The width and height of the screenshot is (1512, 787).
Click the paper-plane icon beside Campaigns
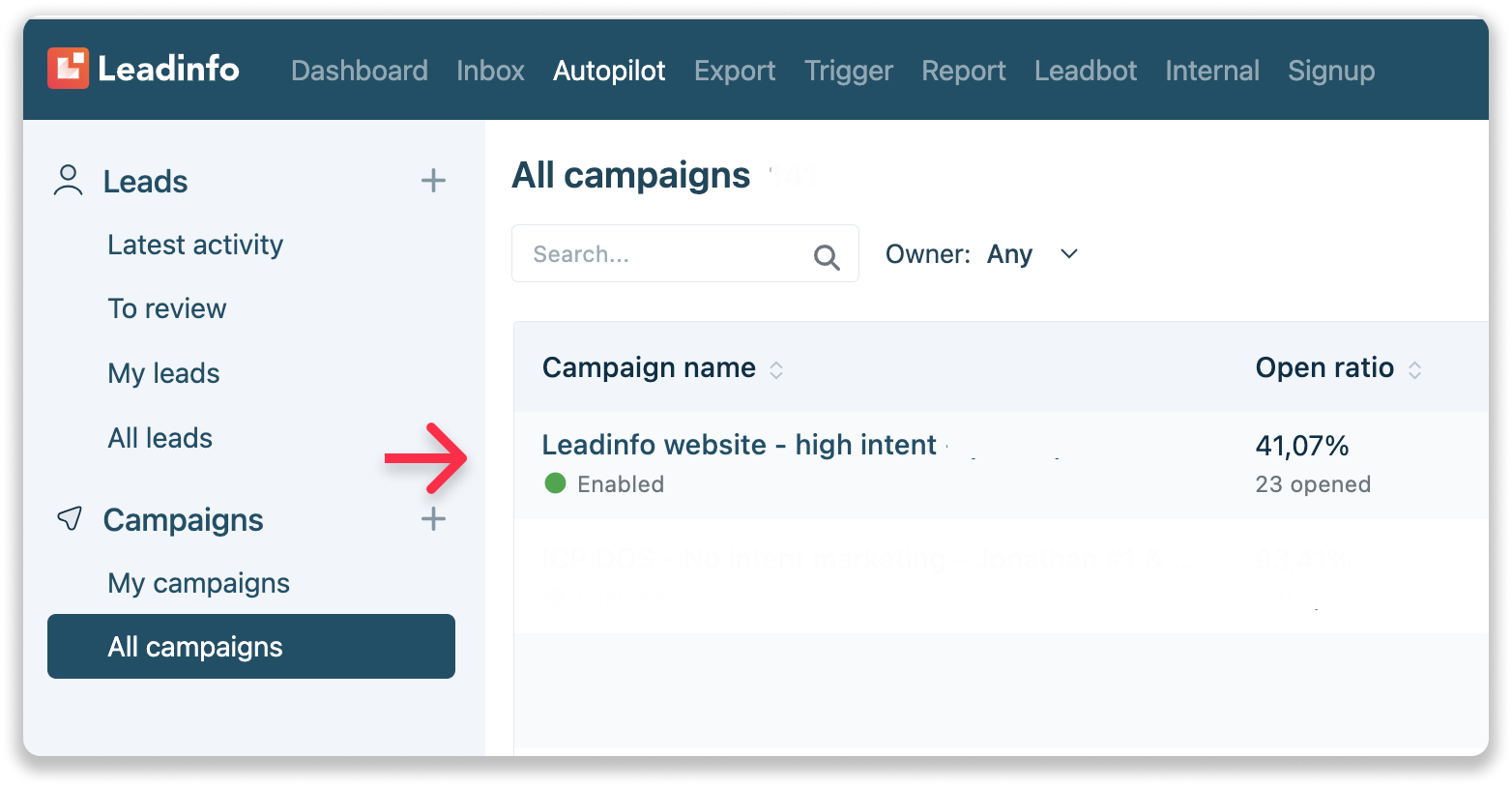(68, 519)
